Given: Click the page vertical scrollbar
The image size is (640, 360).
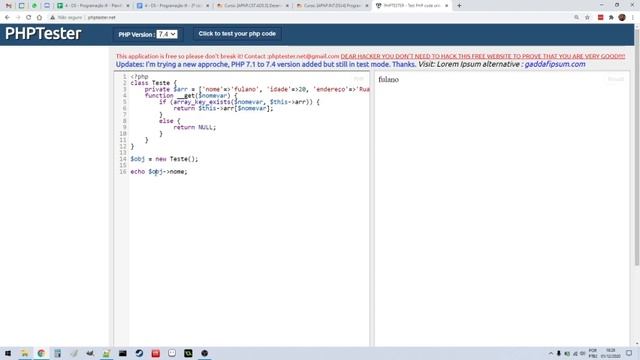Looking at the screenshot, I should pyautogui.click(x=637, y=147).
